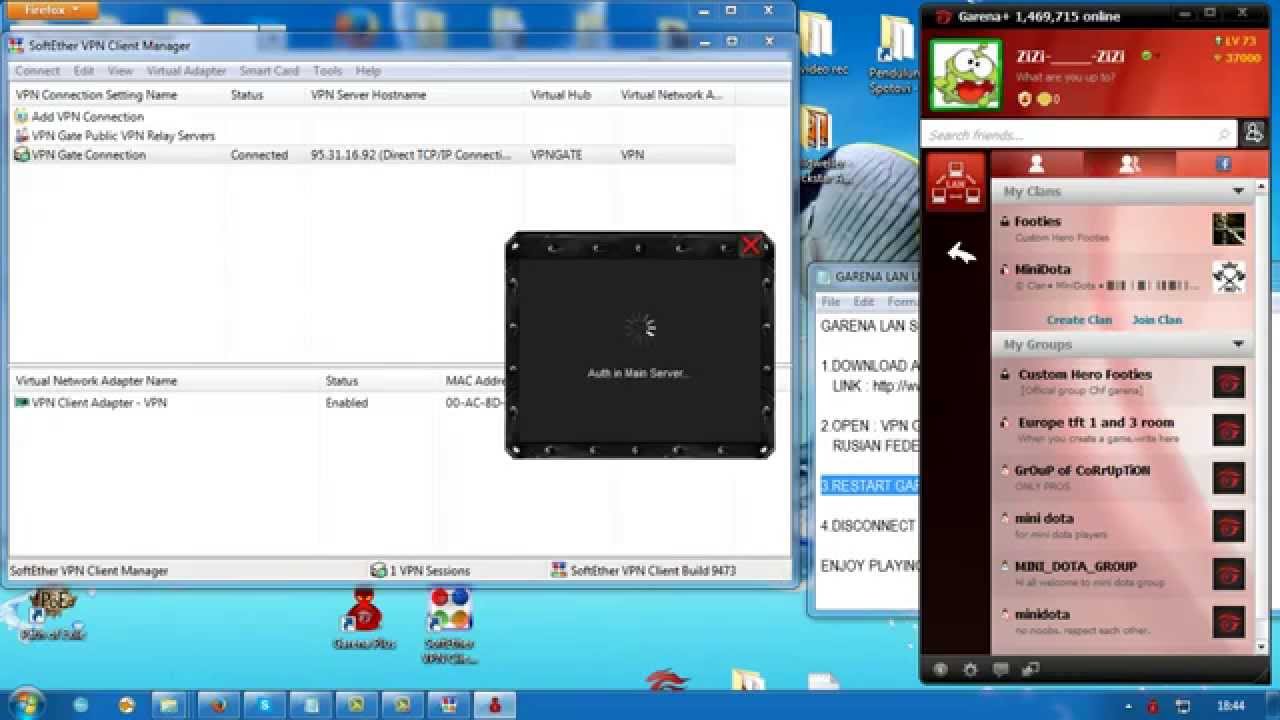The width and height of the screenshot is (1280, 720).
Task: Open the add friend icon beside search
Action: coord(1253,133)
